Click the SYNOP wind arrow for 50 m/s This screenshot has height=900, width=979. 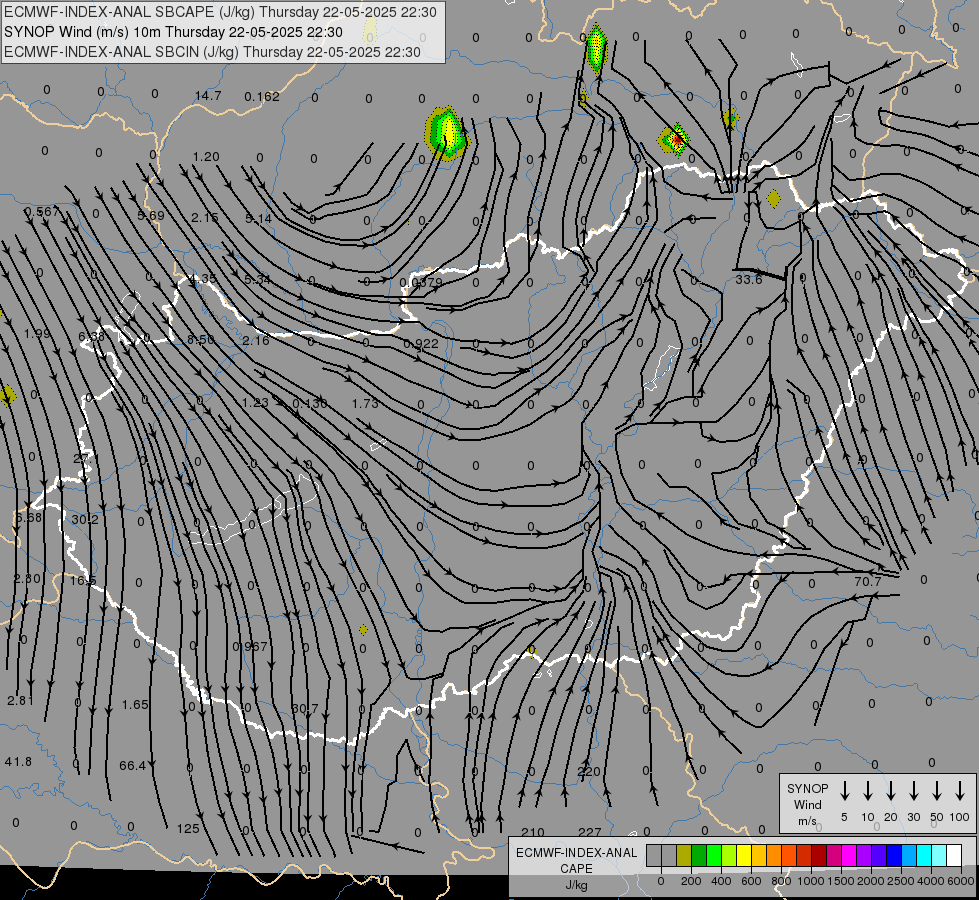(937, 791)
